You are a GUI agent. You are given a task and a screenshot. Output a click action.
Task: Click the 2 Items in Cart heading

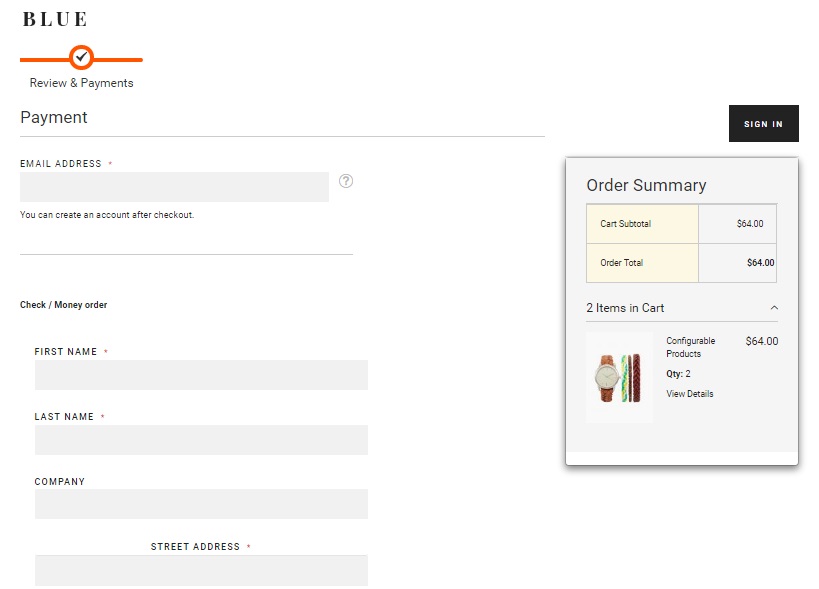(625, 308)
